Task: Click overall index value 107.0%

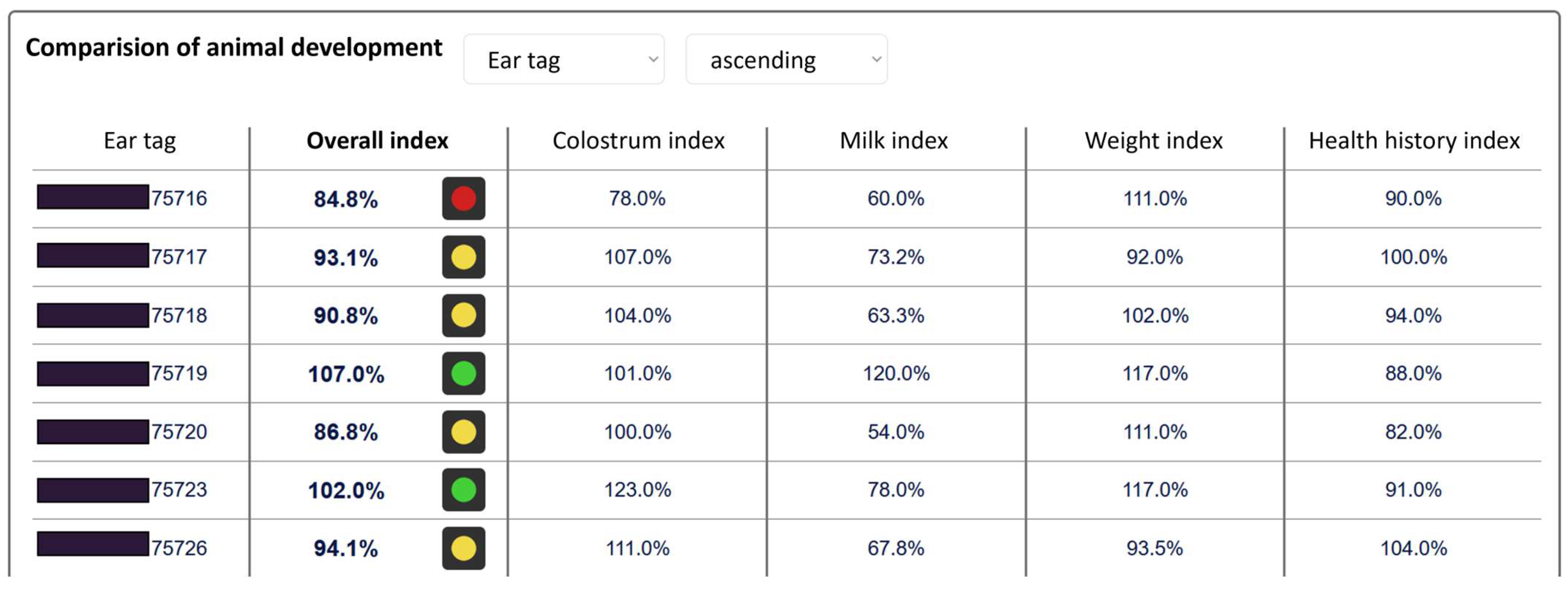Action: (346, 374)
